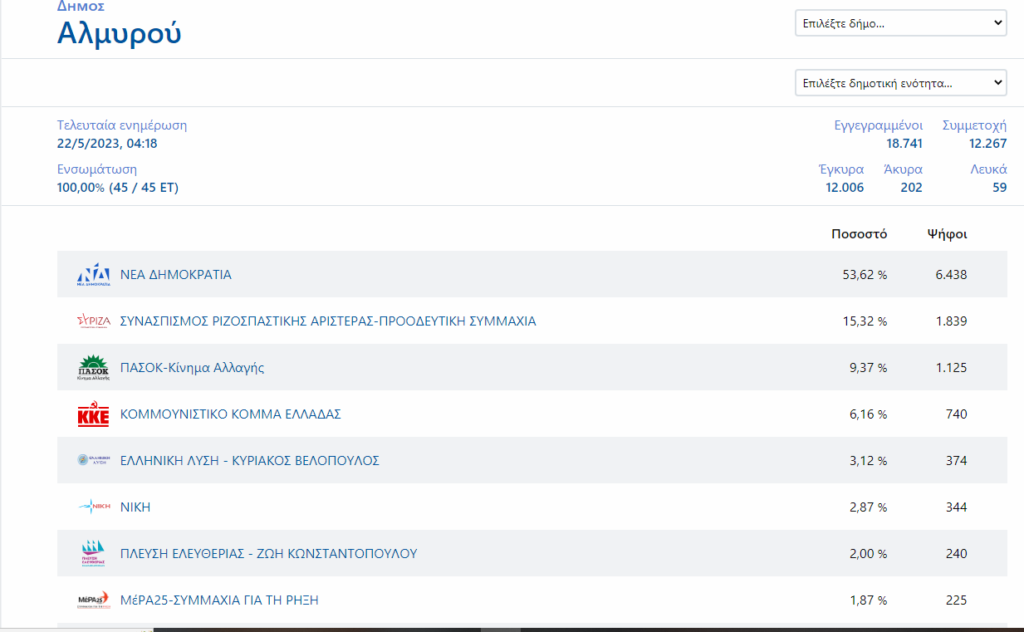Select the ΠΑΣΟΚ-Κίνημα Αλλαγής link
Screen dimensions: 1024x632
(192, 368)
